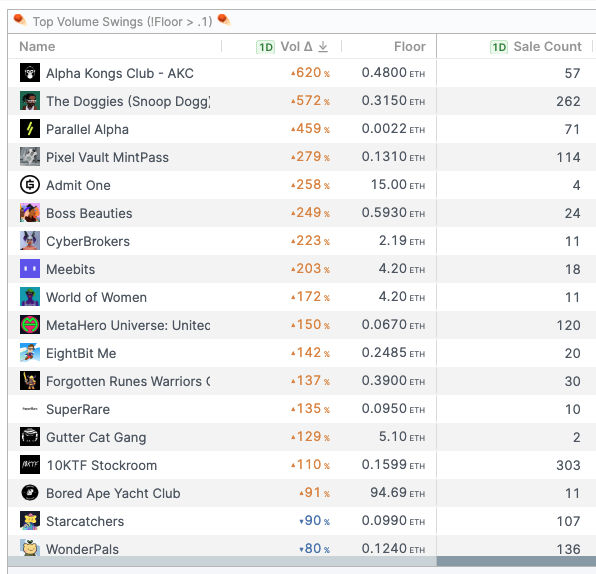Click the 80% down value for WonderPals
The image size is (596, 574).
pos(315,549)
